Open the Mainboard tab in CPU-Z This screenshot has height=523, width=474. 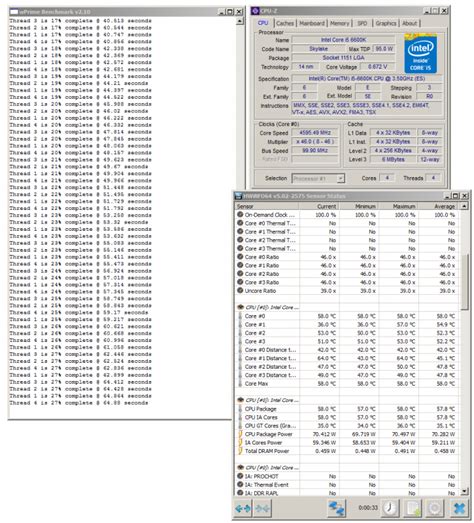click(x=312, y=23)
